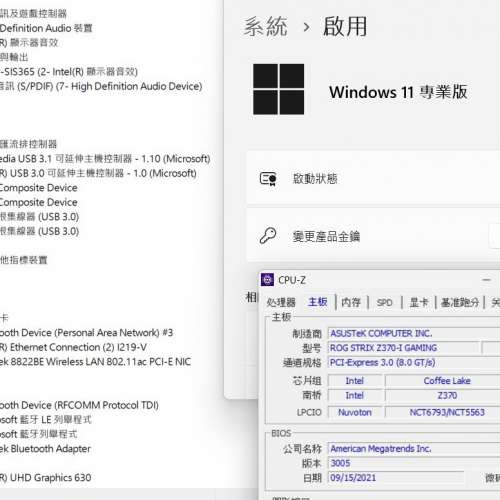The width and height of the screenshot is (500, 500).
Task: Select the SIS365 (2- Intel(R) 顯示器音效) entry
Action: (x=69, y=72)
